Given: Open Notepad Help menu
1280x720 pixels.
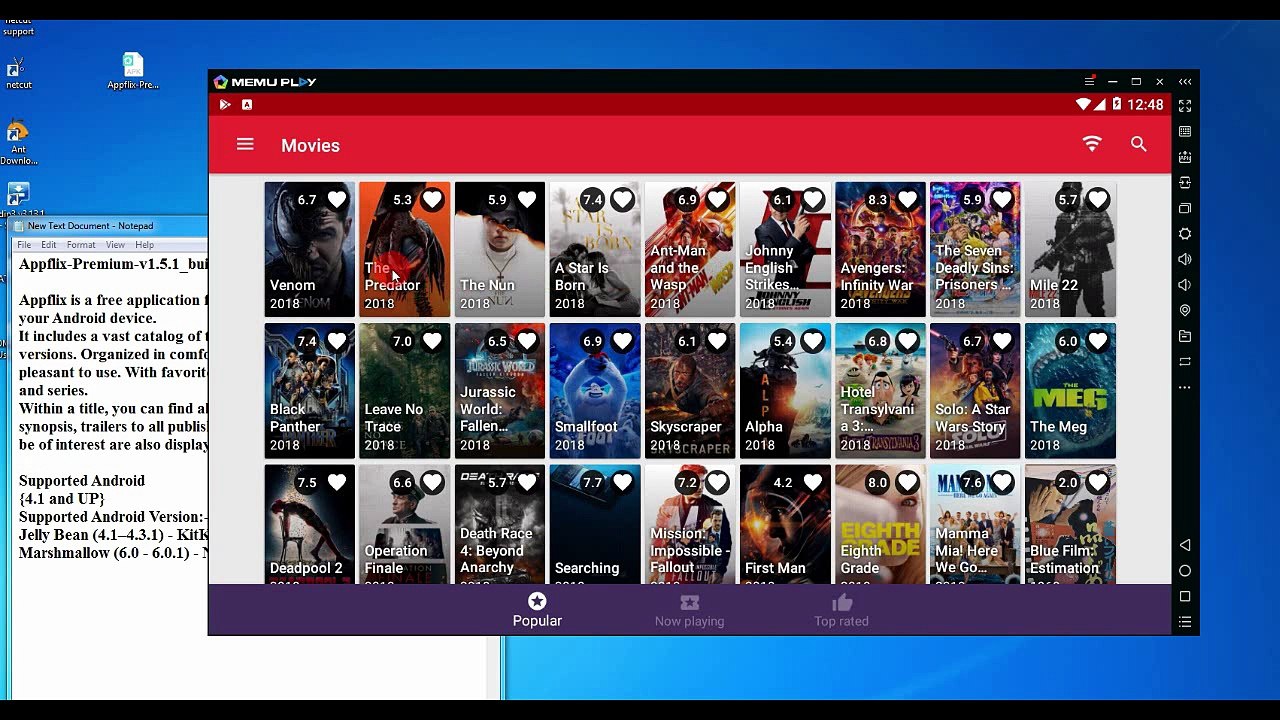Looking at the screenshot, I should 144,245.
